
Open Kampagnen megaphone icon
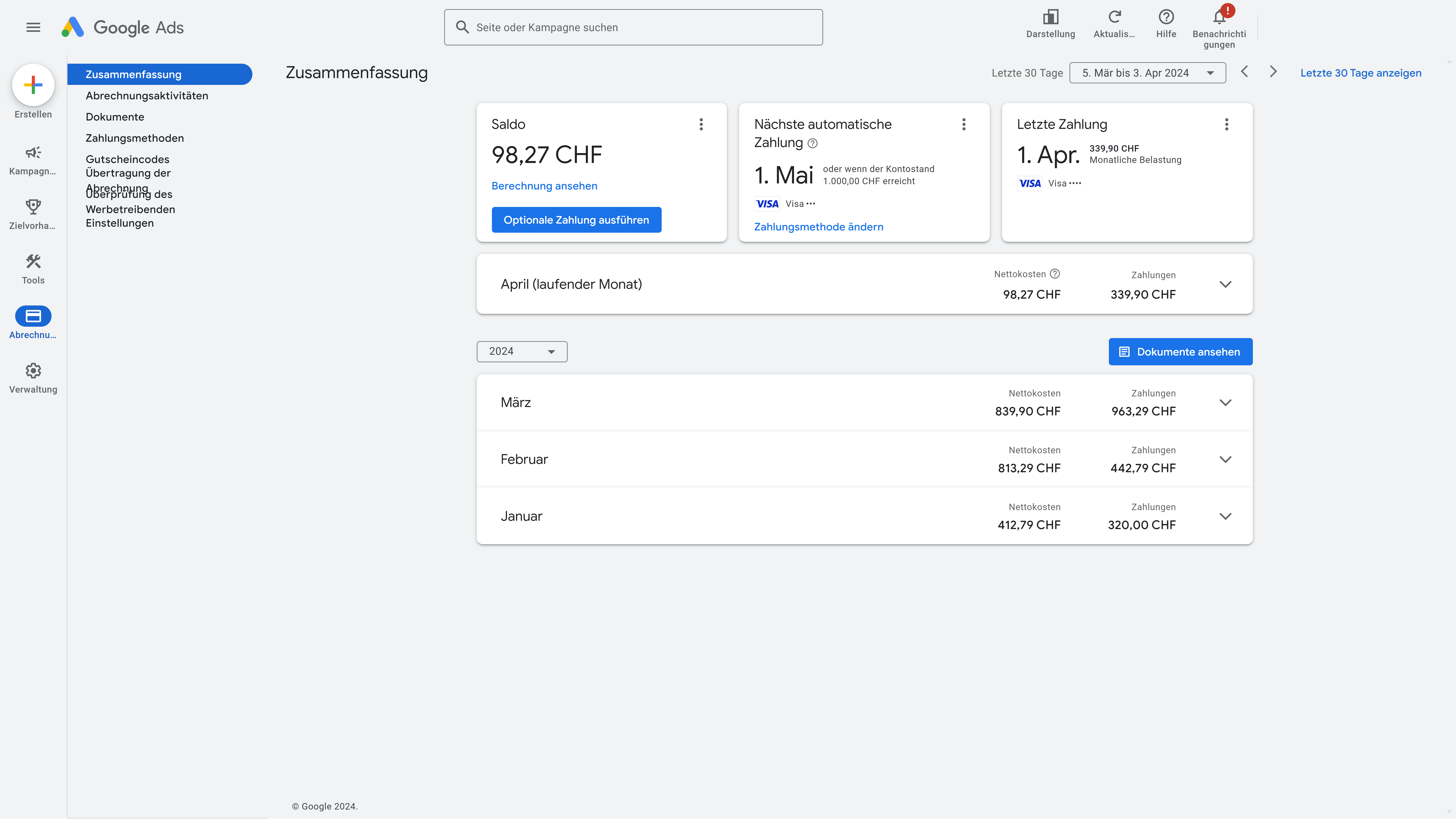click(33, 153)
